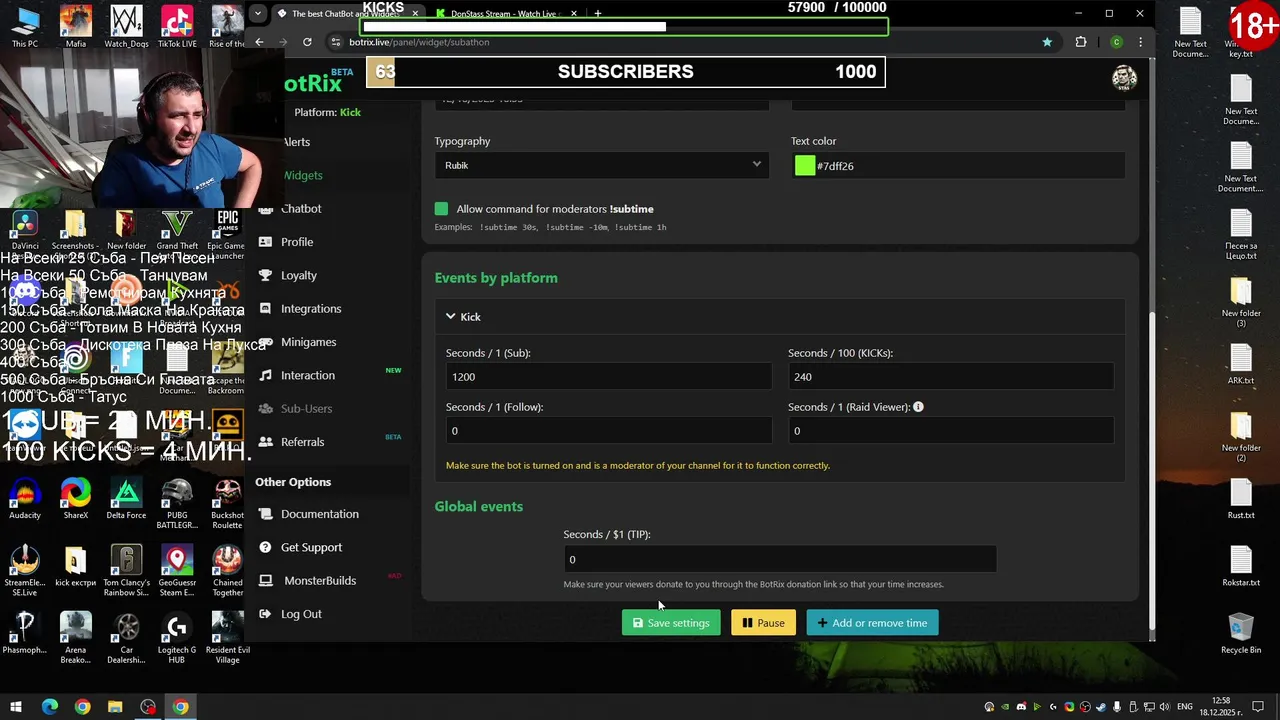Click Save settings button
The height and width of the screenshot is (720, 1280).
tap(671, 623)
